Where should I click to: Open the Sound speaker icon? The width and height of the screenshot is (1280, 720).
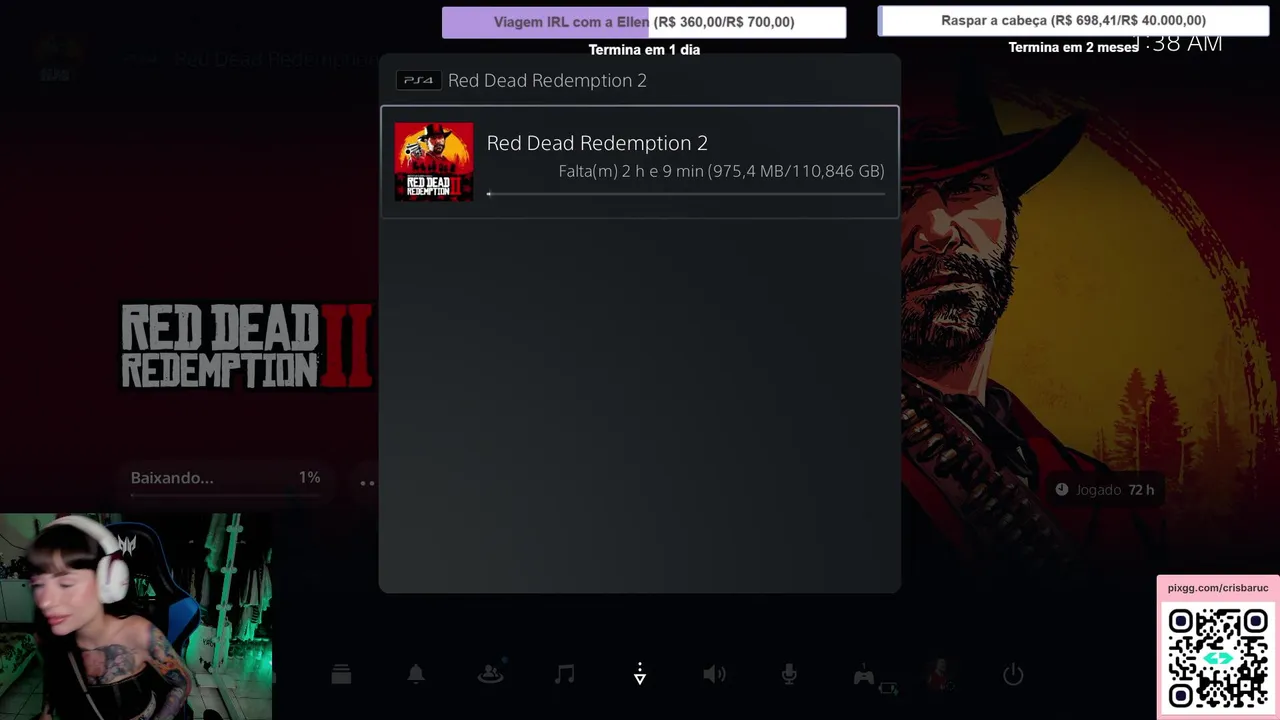(714, 675)
